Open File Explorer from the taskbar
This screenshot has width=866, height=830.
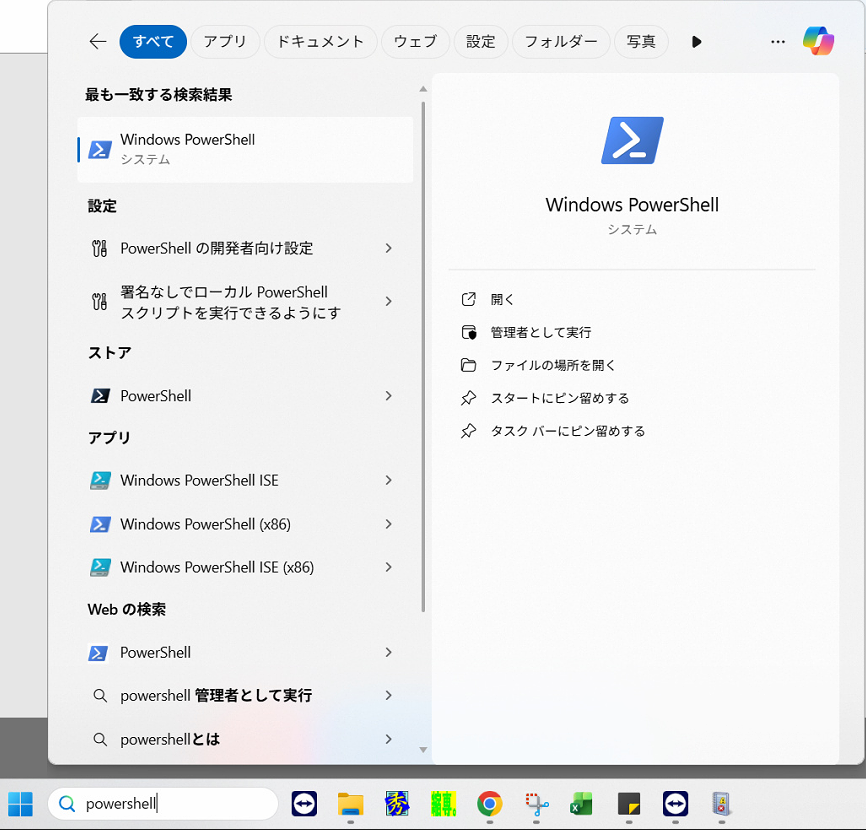[x=350, y=804]
